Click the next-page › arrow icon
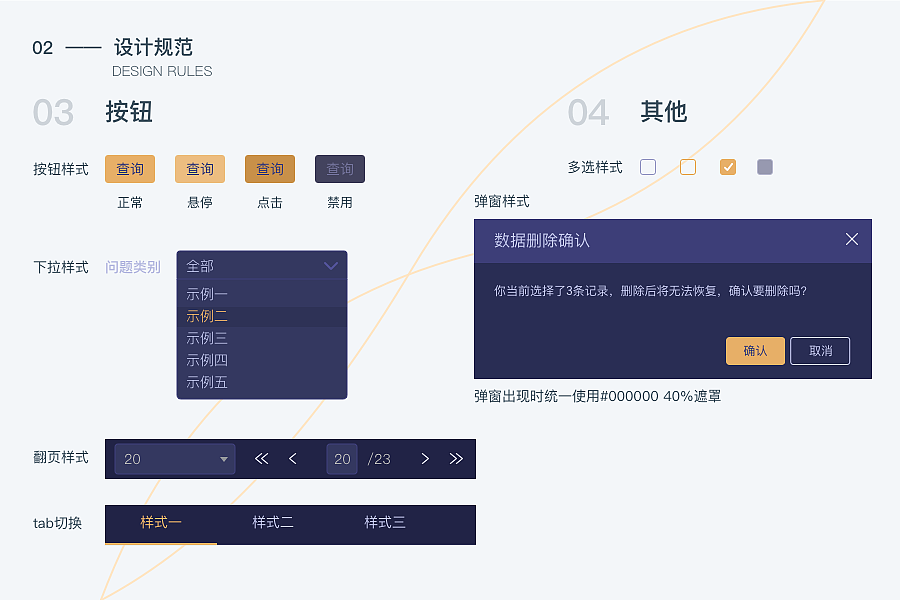Screen dimensions: 900x600 (424, 458)
